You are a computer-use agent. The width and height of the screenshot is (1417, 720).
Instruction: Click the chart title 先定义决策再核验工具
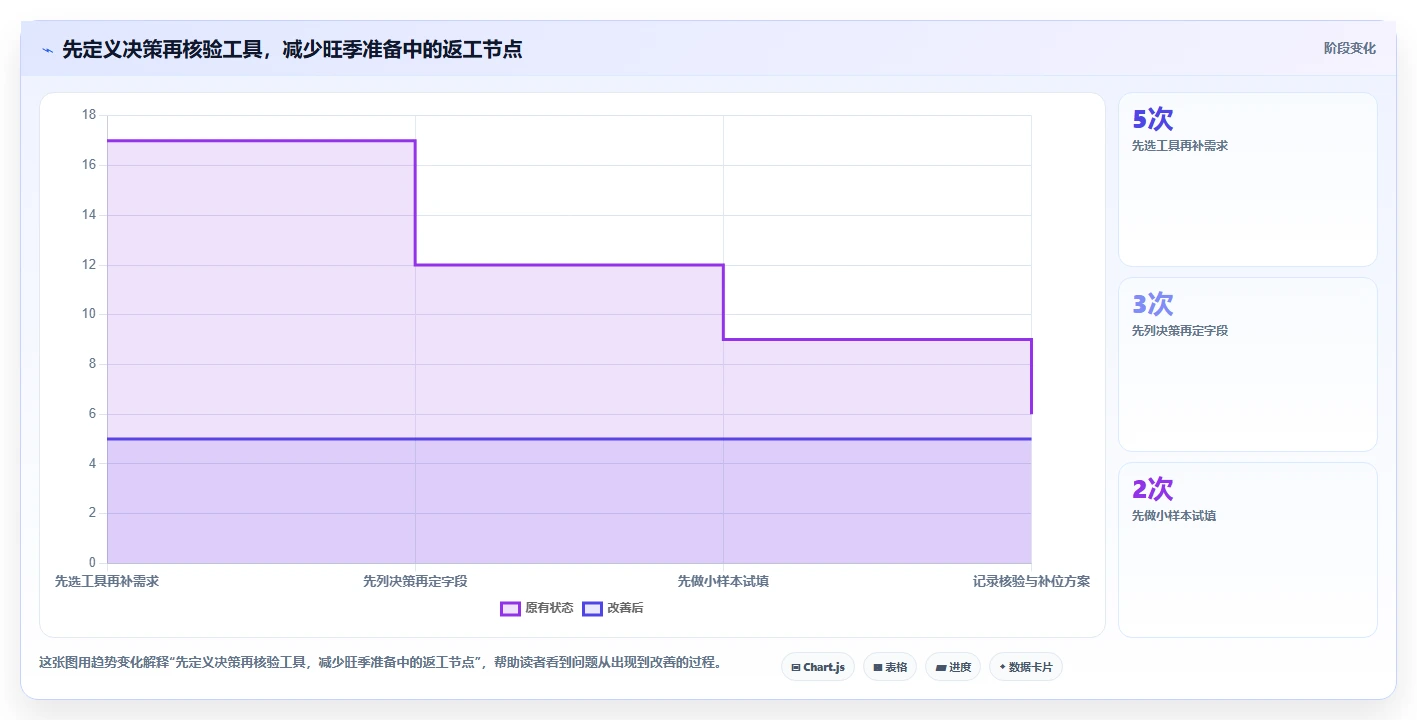click(x=292, y=49)
